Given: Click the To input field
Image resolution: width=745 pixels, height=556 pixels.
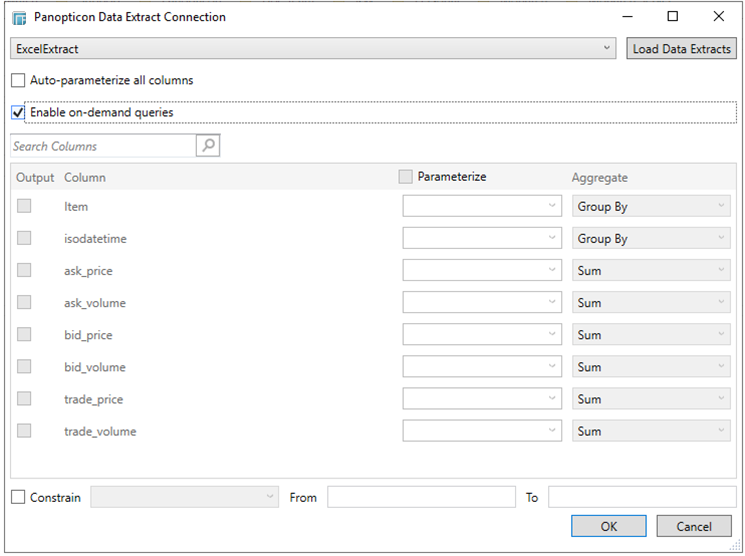Looking at the screenshot, I should pyautogui.click(x=641, y=497).
